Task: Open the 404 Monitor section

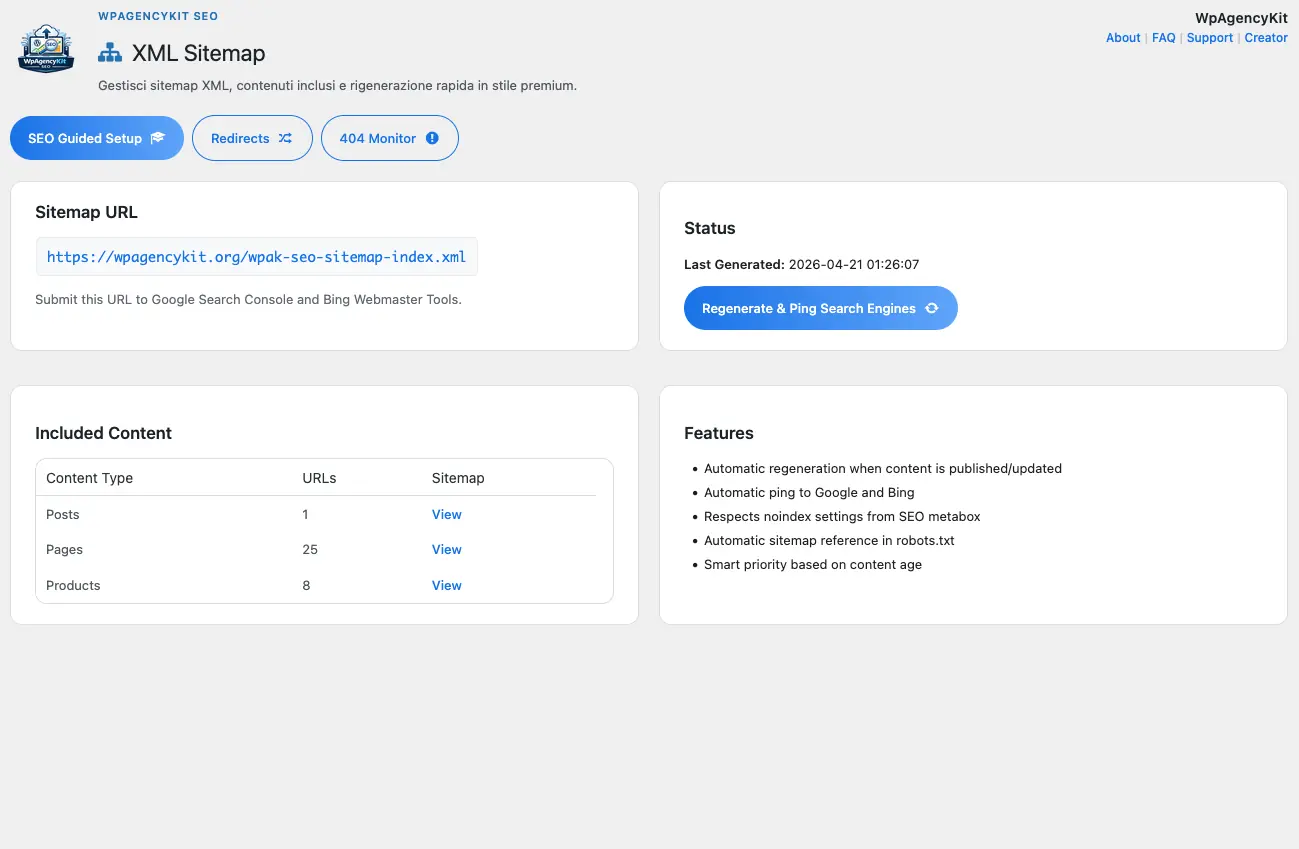Action: (x=390, y=138)
